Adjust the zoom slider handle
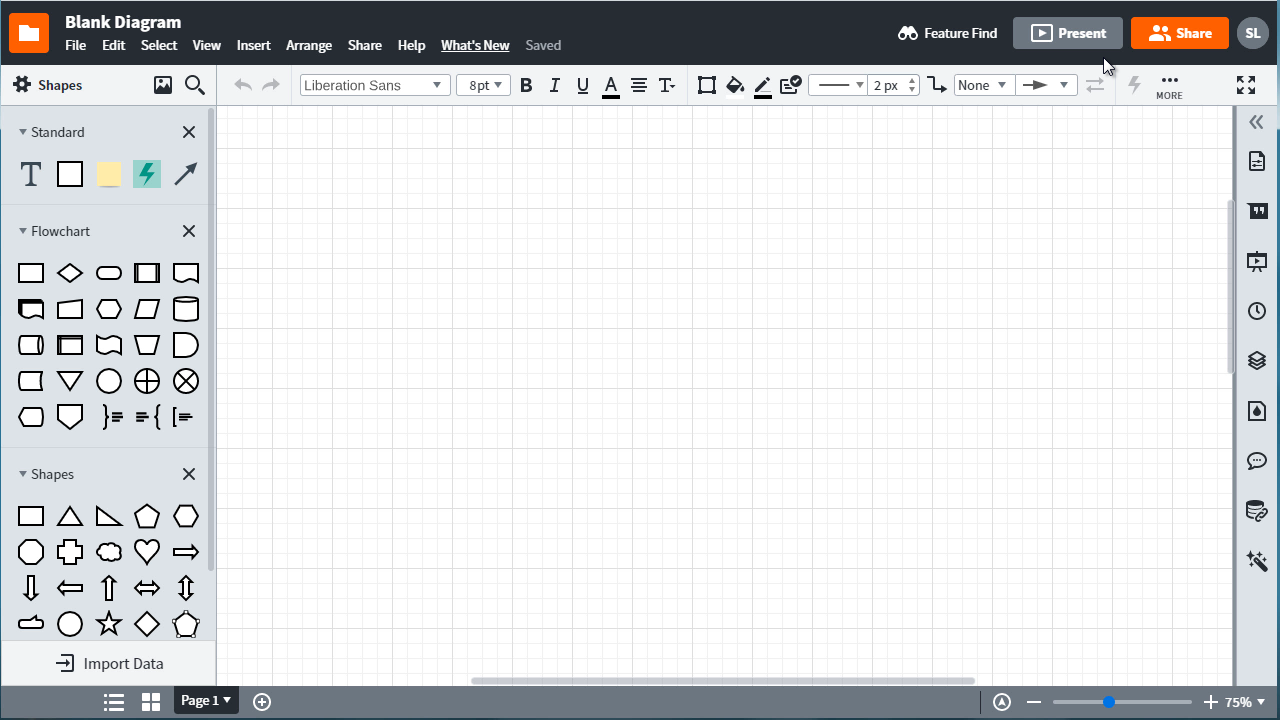The height and width of the screenshot is (720, 1280). [1109, 702]
